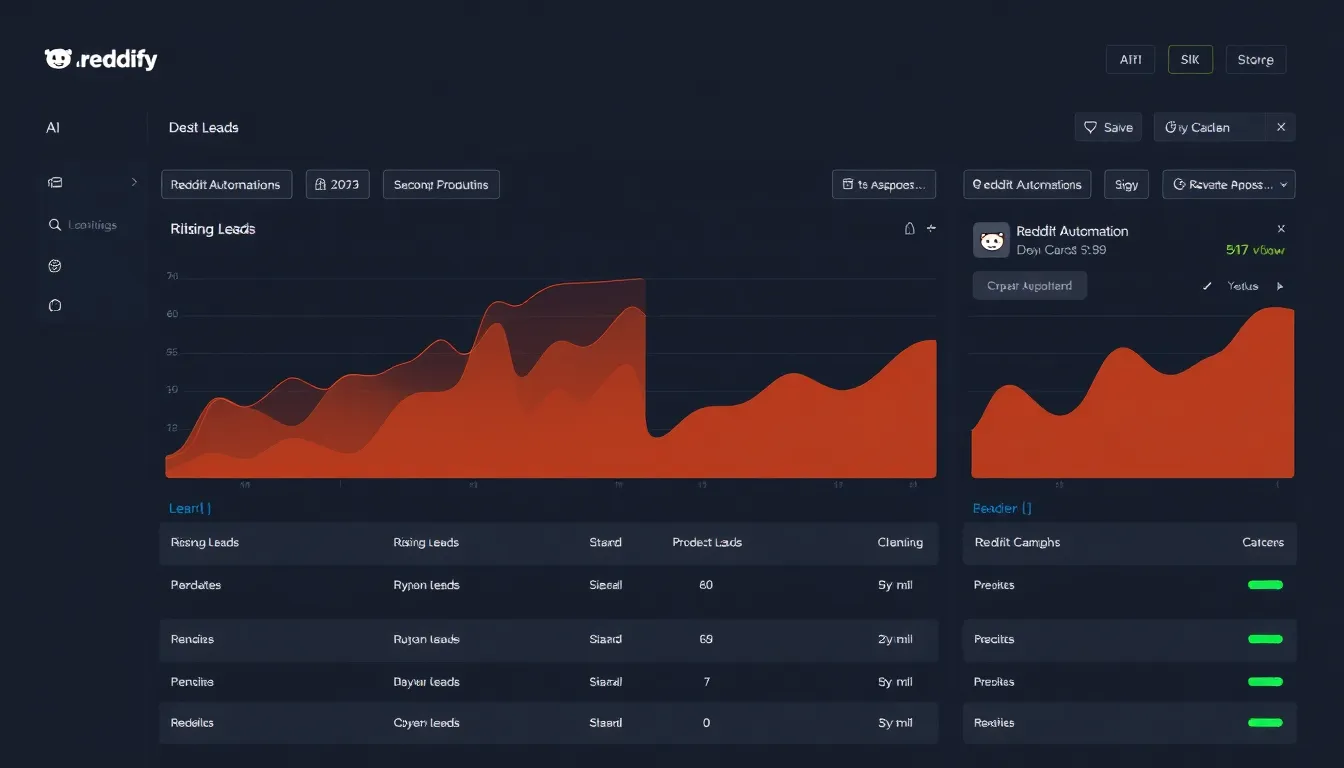Image resolution: width=1344 pixels, height=768 pixels.
Task: Click the Dest Leads heading input area
Action: click(x=204, y=127)
